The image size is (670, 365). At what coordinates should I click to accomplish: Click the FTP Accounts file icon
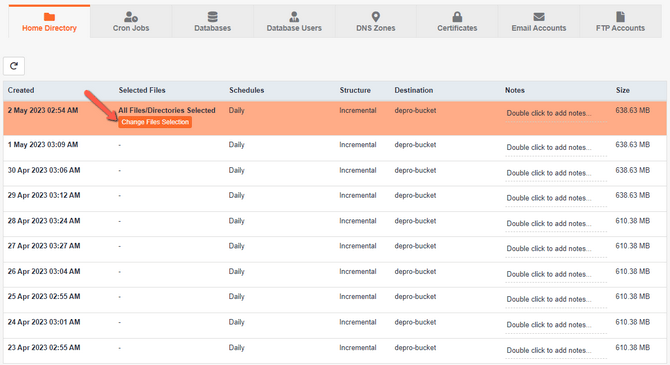(620, 17)
